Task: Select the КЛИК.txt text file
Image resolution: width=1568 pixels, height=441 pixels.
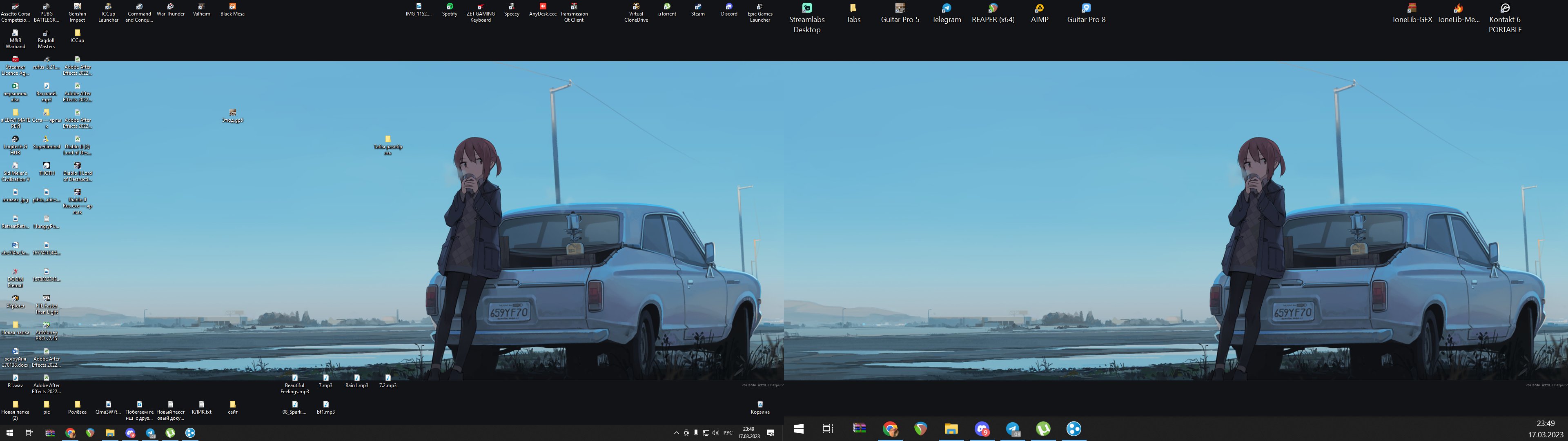Action: pyautogui.click(x=201, y=408)
